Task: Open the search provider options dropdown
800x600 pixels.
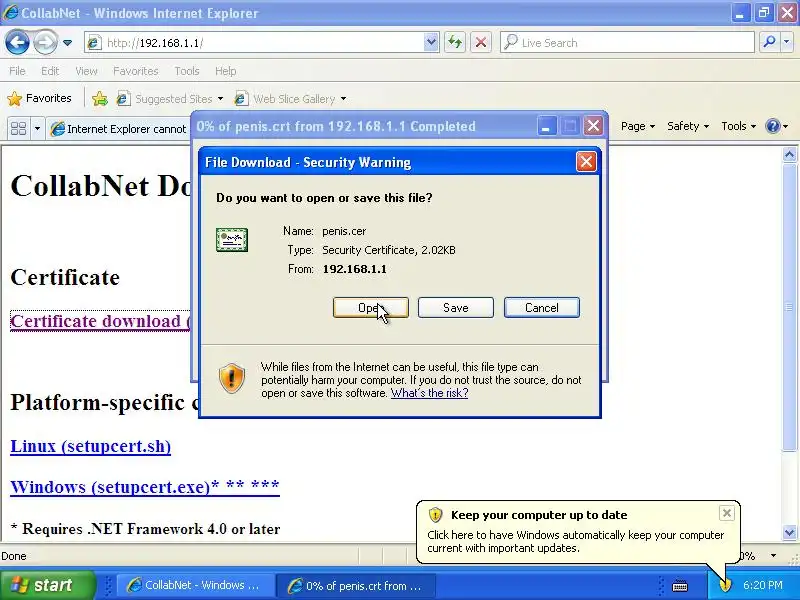Action: coord(786,43)
